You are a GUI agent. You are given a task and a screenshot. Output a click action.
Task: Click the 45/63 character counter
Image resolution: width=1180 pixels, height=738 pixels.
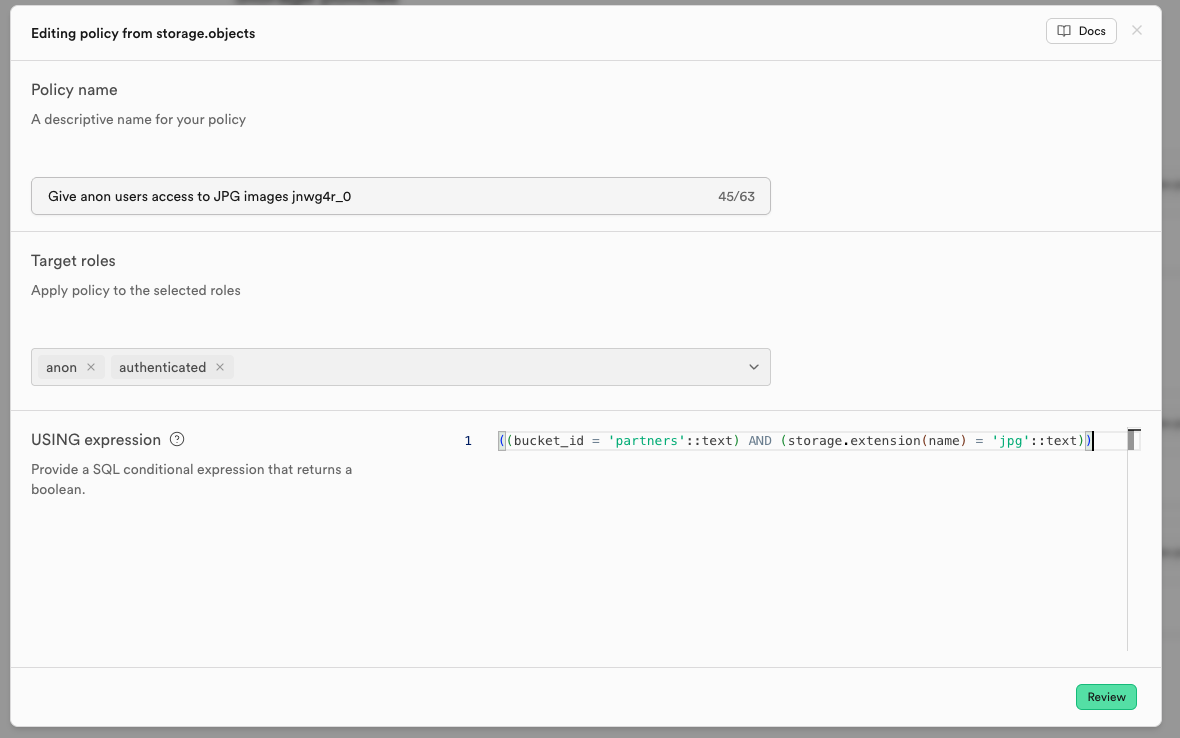pos(736,196)
